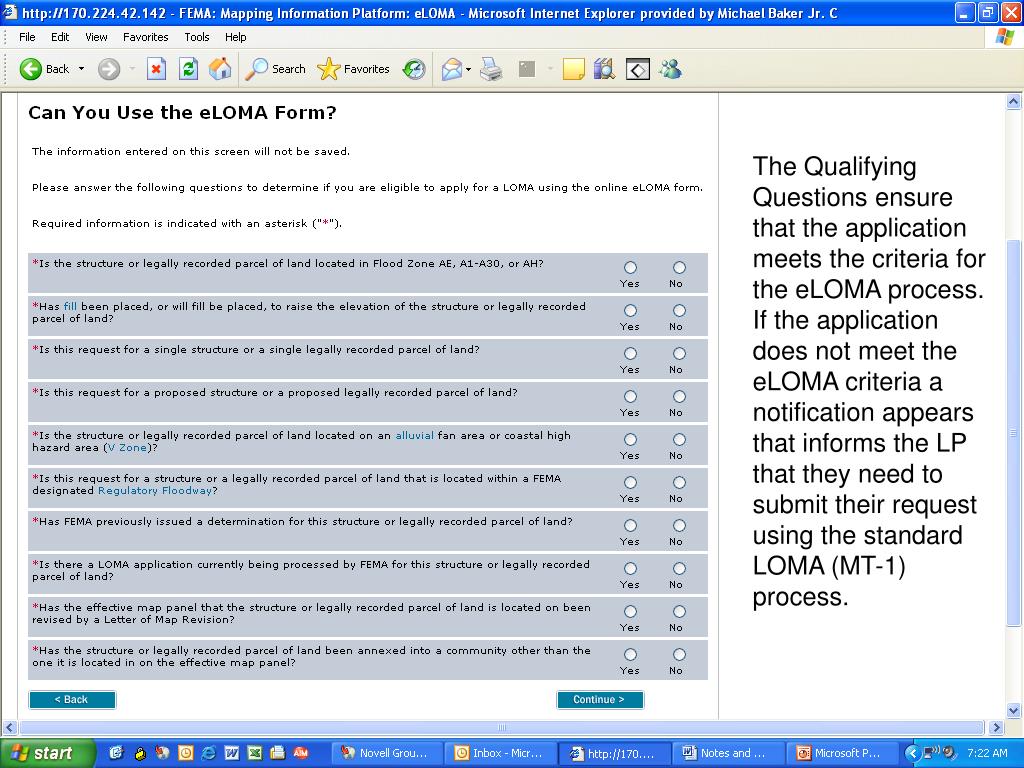The image size is (1024, 768).
Task: Open the File menu
Action: tap(27, 37)
